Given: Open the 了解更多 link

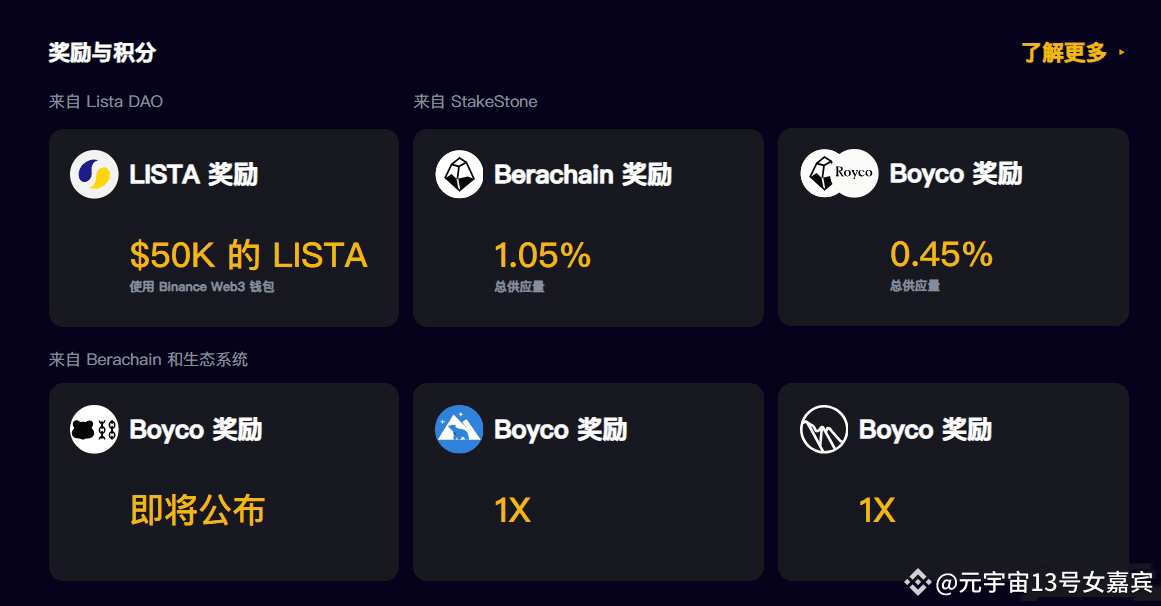Looking at the screenshot, I should tap(1064, 53).
